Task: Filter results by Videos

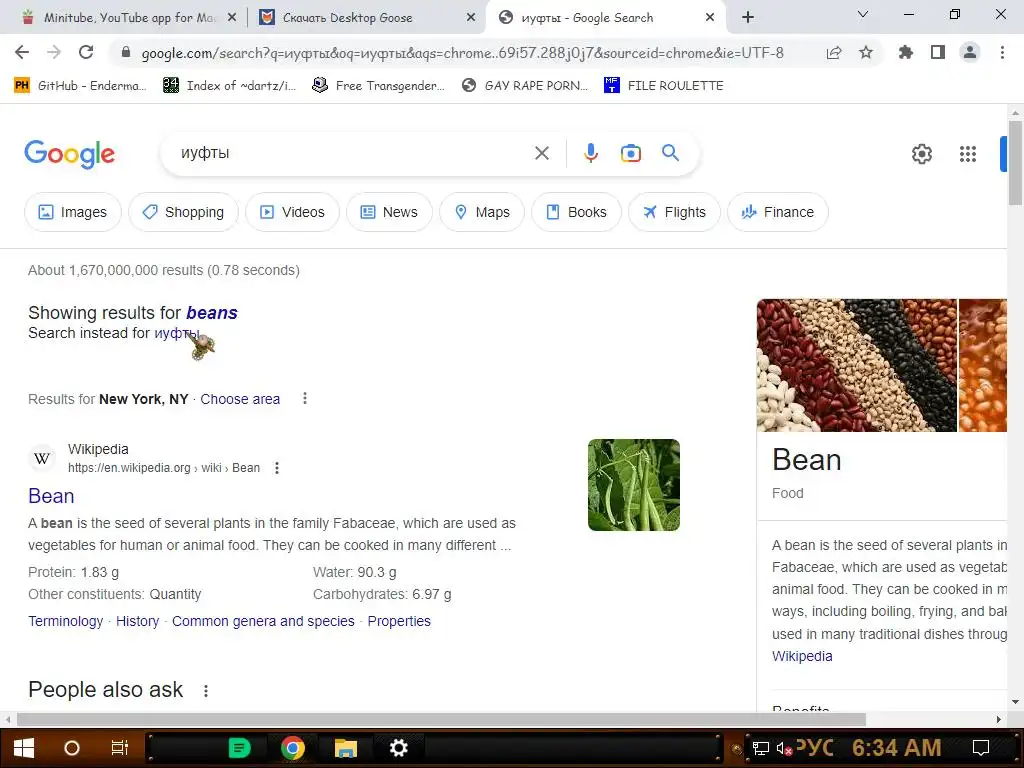Action: click(293, 212)
